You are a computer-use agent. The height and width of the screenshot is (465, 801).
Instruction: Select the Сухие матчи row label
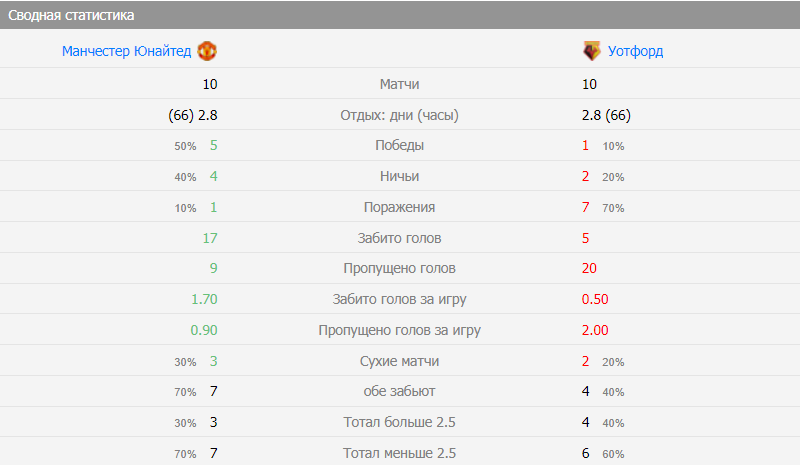pos(400,361)
